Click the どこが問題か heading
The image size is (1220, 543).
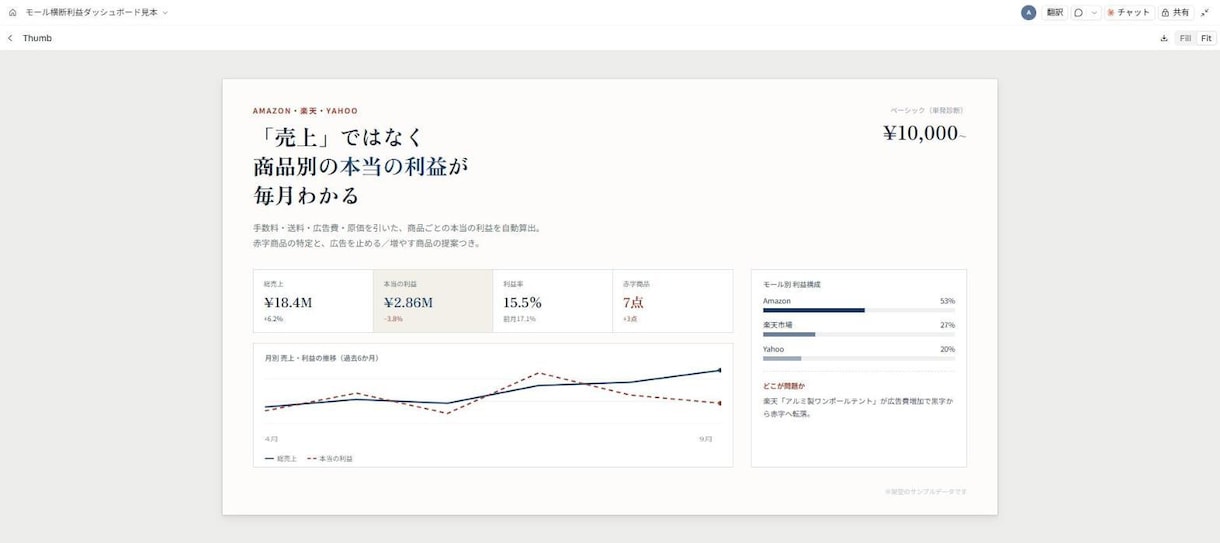(x=784, y=385)
